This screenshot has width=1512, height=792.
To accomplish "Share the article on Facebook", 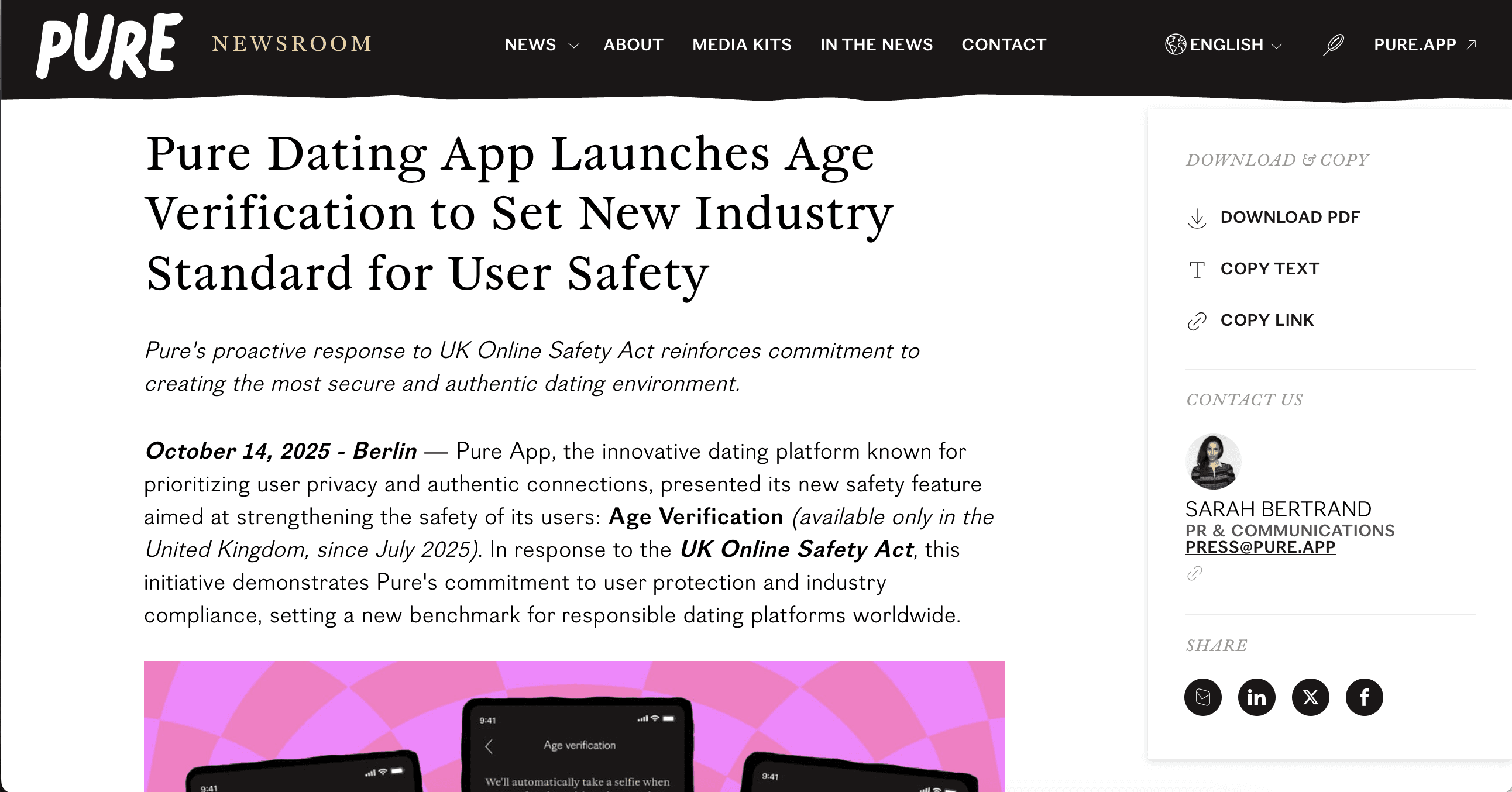I will [1364, 697].
